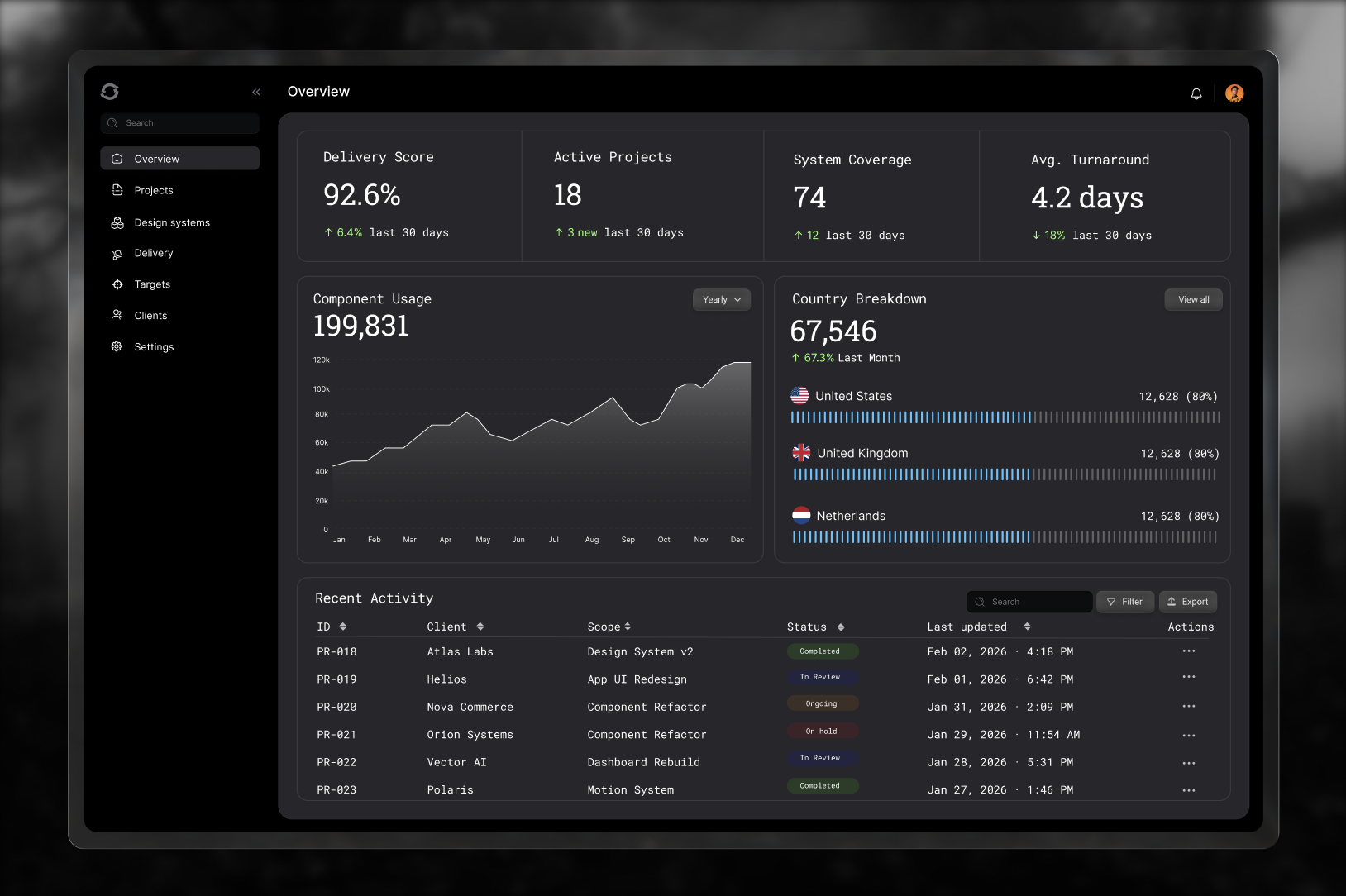Click the notification bell icon
This screenshot has width=1346, height=896.
(x=1196, y=94)
